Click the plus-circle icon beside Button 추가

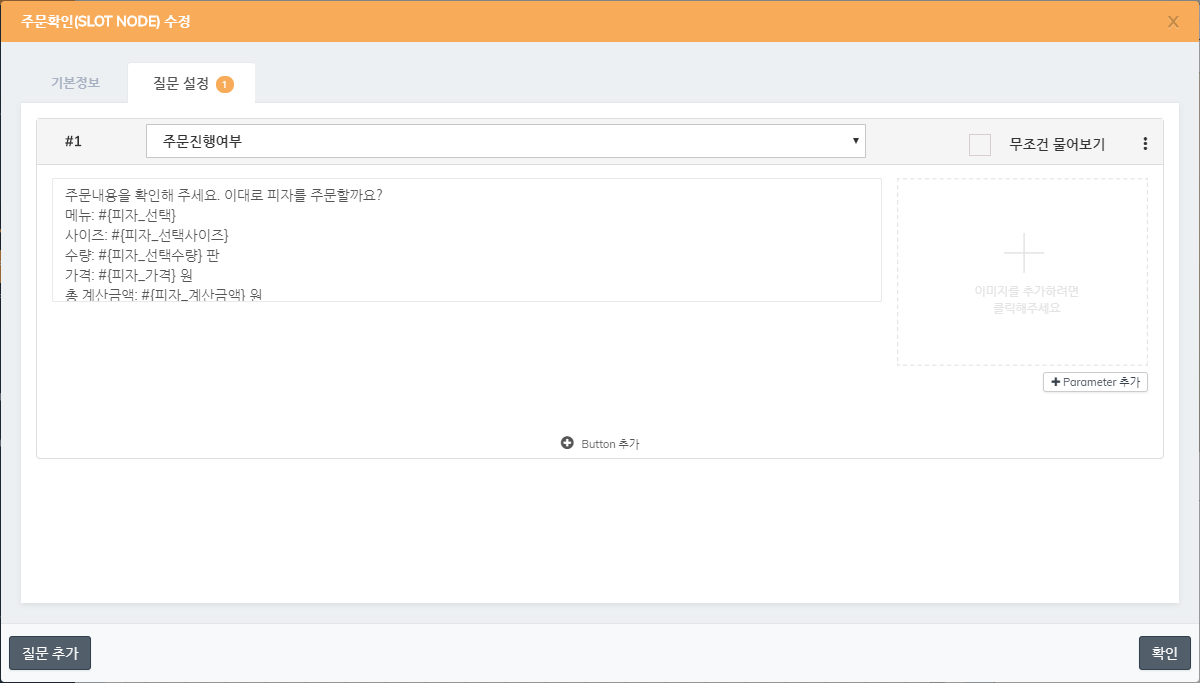[x=567, y=443]
